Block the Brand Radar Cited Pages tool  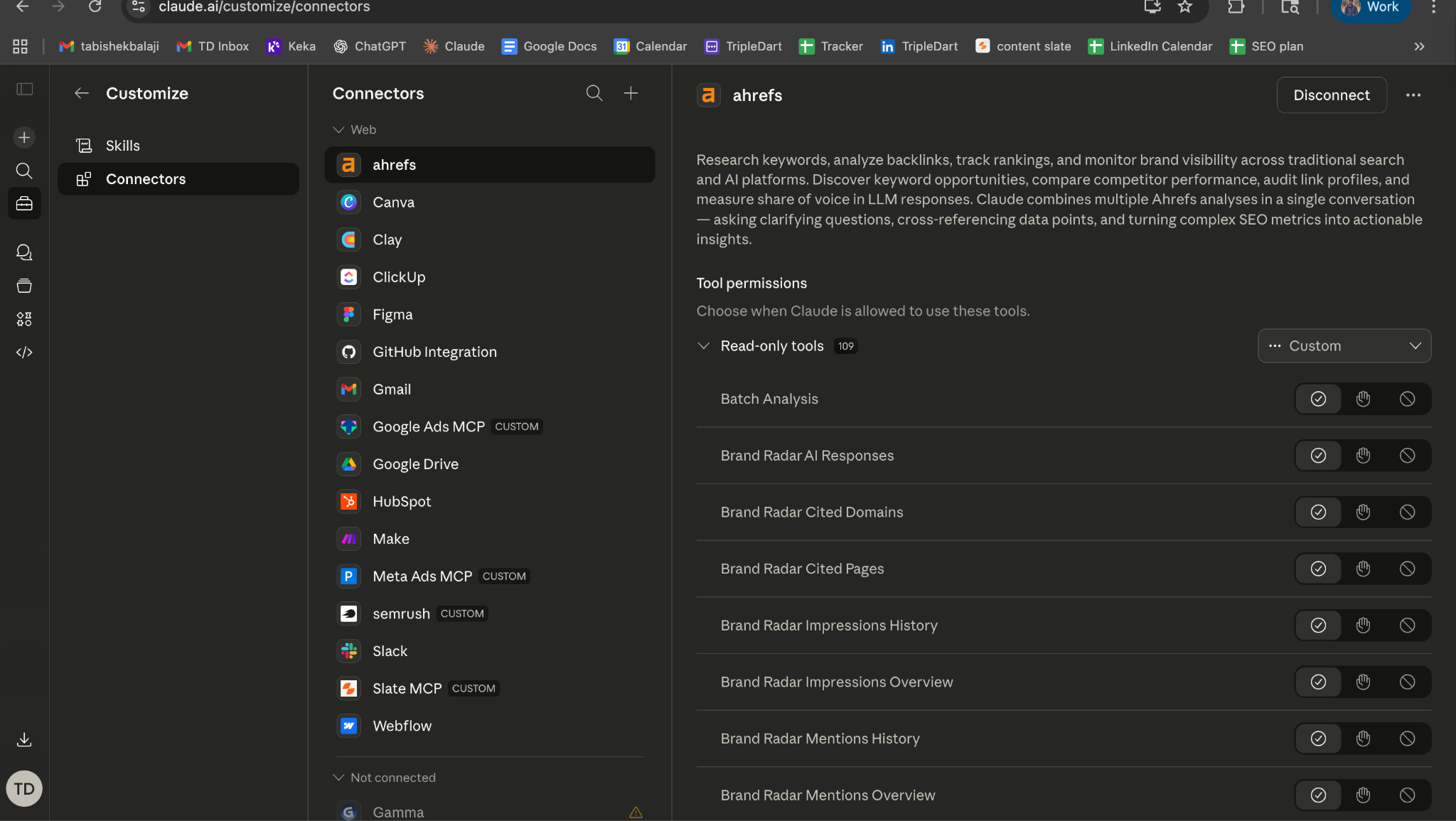[x=1407, y=569]
